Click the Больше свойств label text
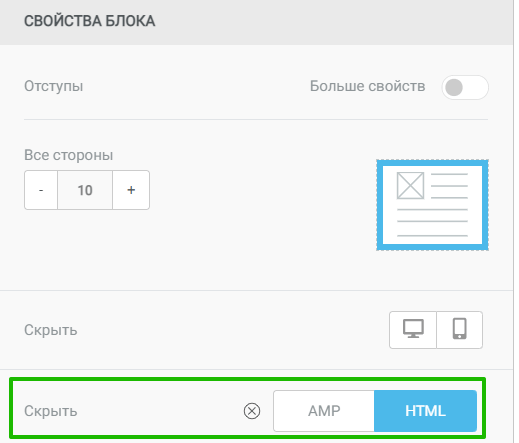The image size is (519, 443). tap(367, 86)
